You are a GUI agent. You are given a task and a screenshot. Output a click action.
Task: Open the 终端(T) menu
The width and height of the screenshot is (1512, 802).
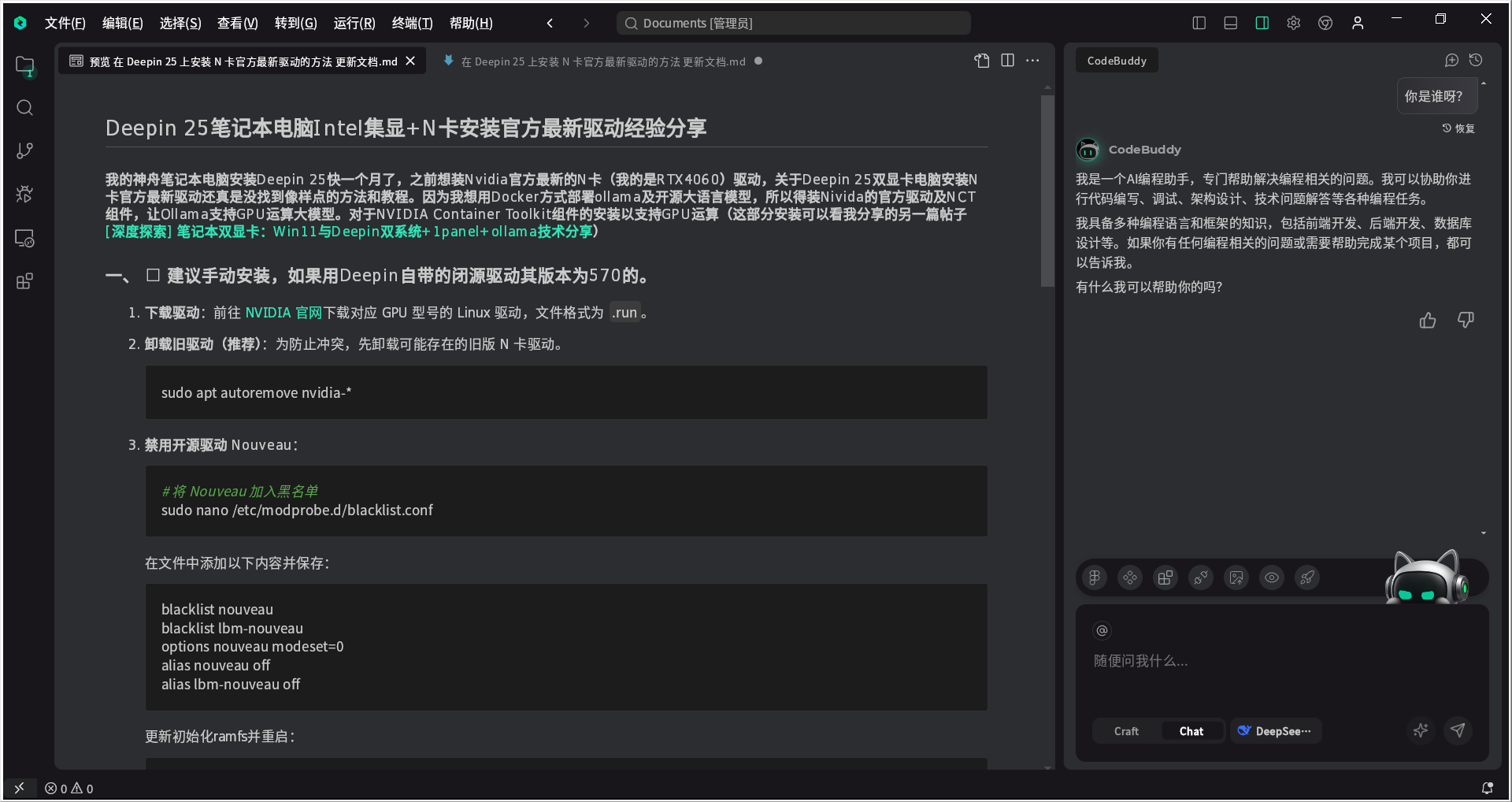(x=412, y=23)
